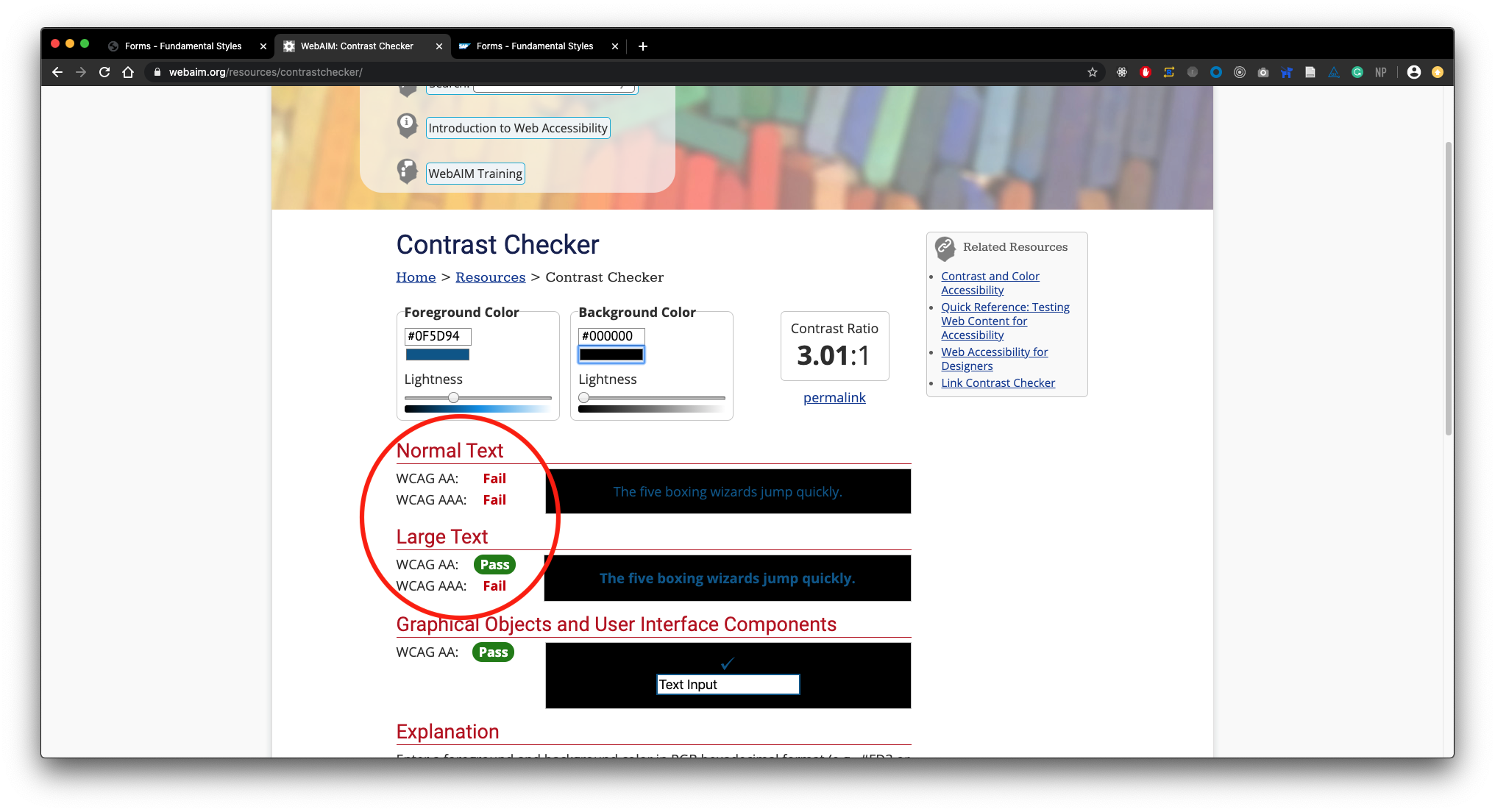Click the camera screenshot extension icon
This screenshot has width=1495, height=812.
(x=1263, y=72)
